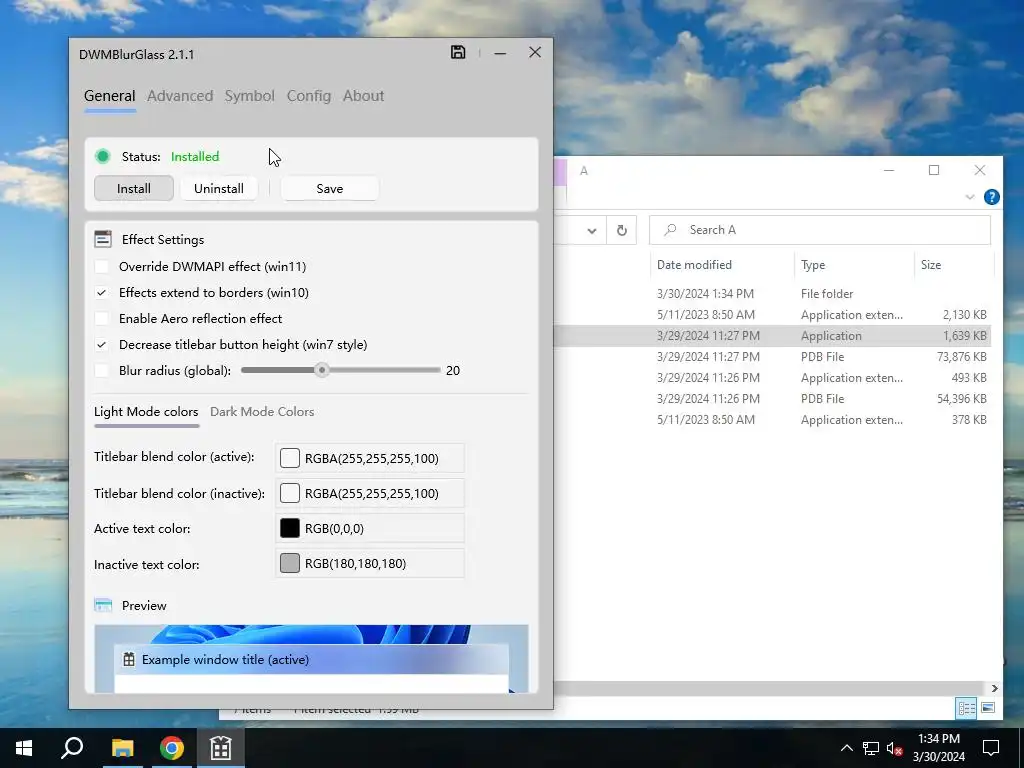Pick the active titlebar blend color swatch
The height and width of the screenshot is (768, 1024).
click(x=290, y=458)
